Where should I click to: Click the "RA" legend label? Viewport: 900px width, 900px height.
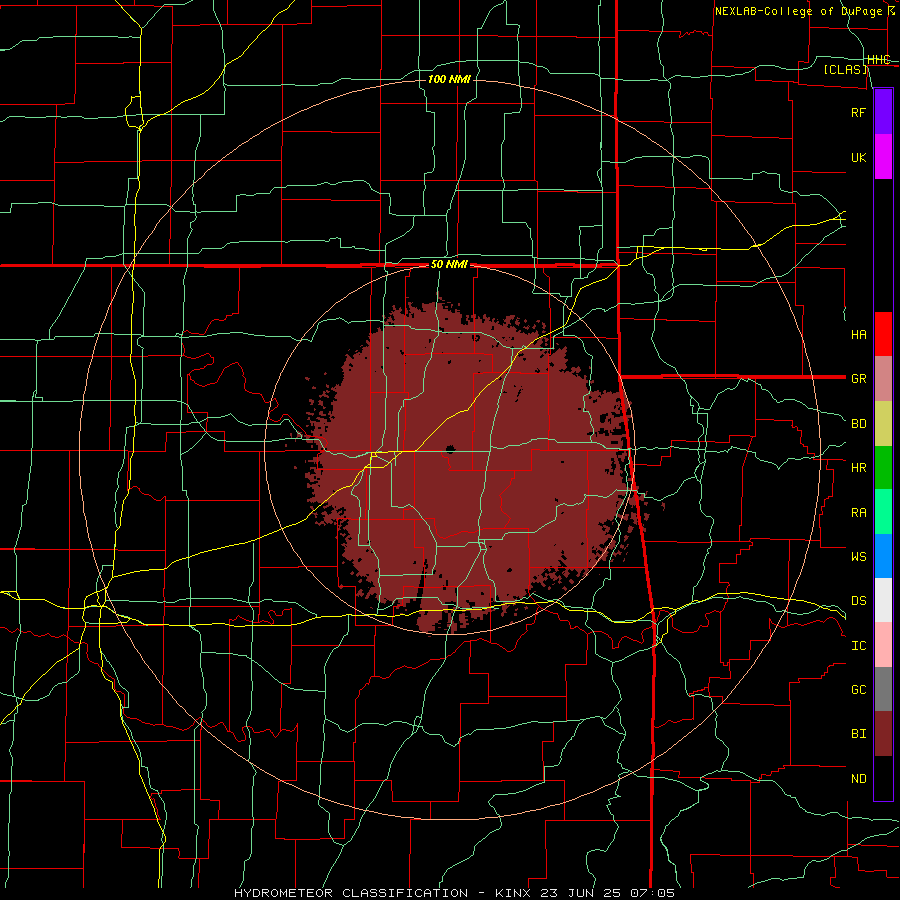tap(858, 512)
